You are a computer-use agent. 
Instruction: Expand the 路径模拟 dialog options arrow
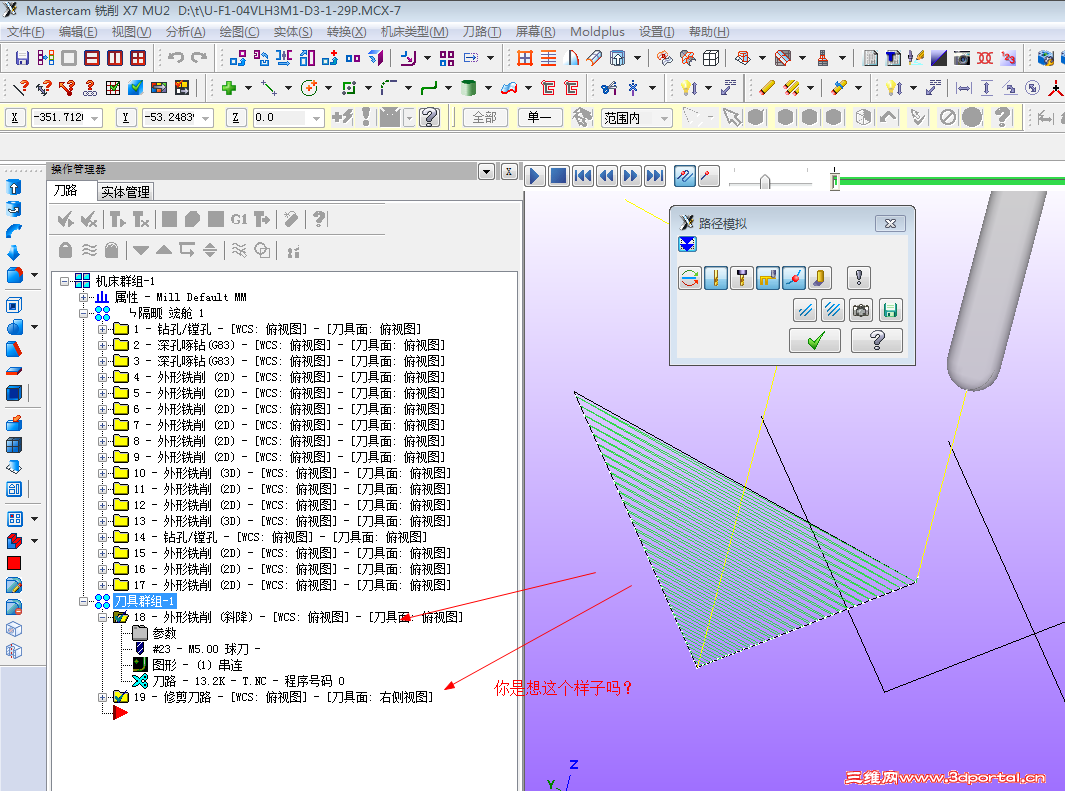click(x=687, y=244)
